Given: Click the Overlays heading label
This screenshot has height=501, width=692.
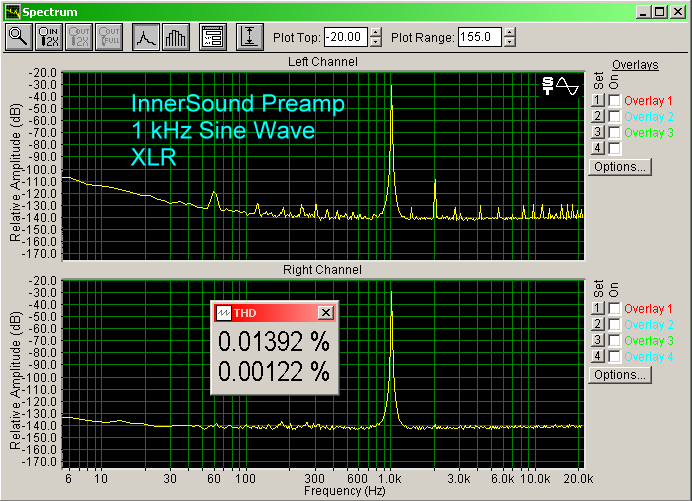Looking at the screenshot, I should [x=635, y=65].
